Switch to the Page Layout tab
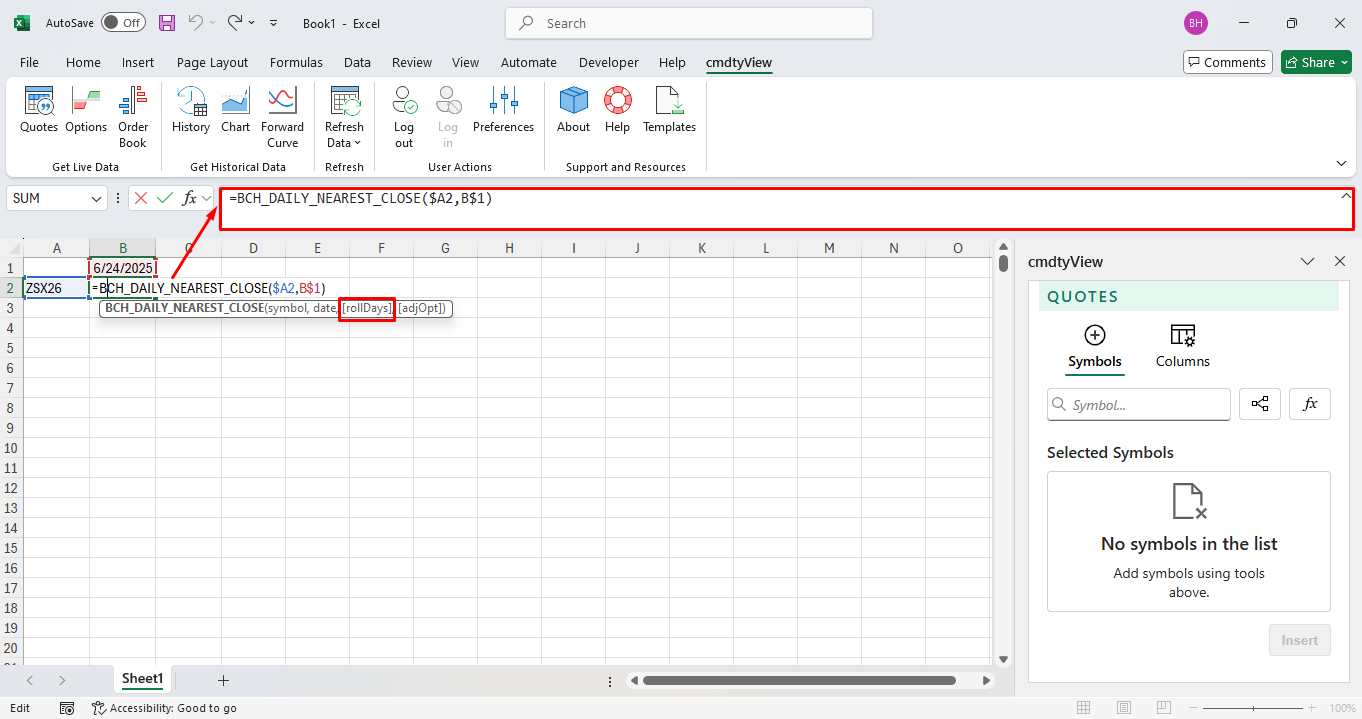The height and width of the screenshot is (719, 1362). pos(212,62)
